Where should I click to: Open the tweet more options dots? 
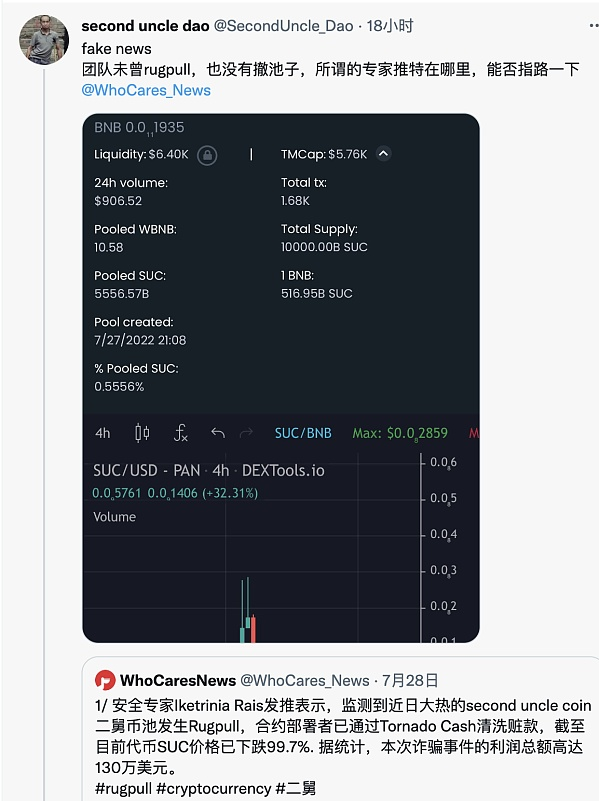click(594, 25)
